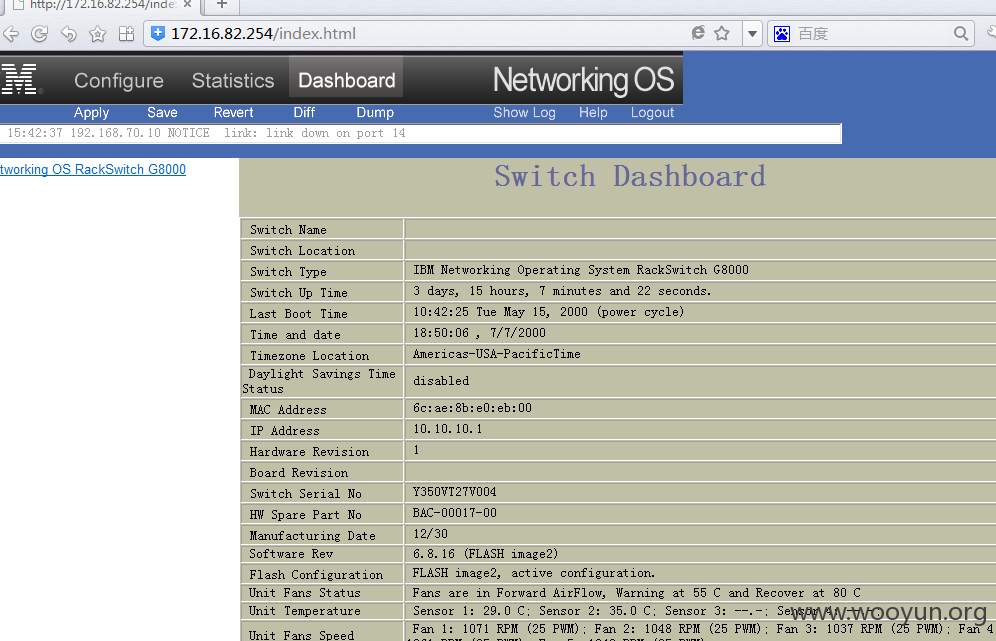
Task: Open favorites with the star icon left of the address bar
Action: click(97, 34)
